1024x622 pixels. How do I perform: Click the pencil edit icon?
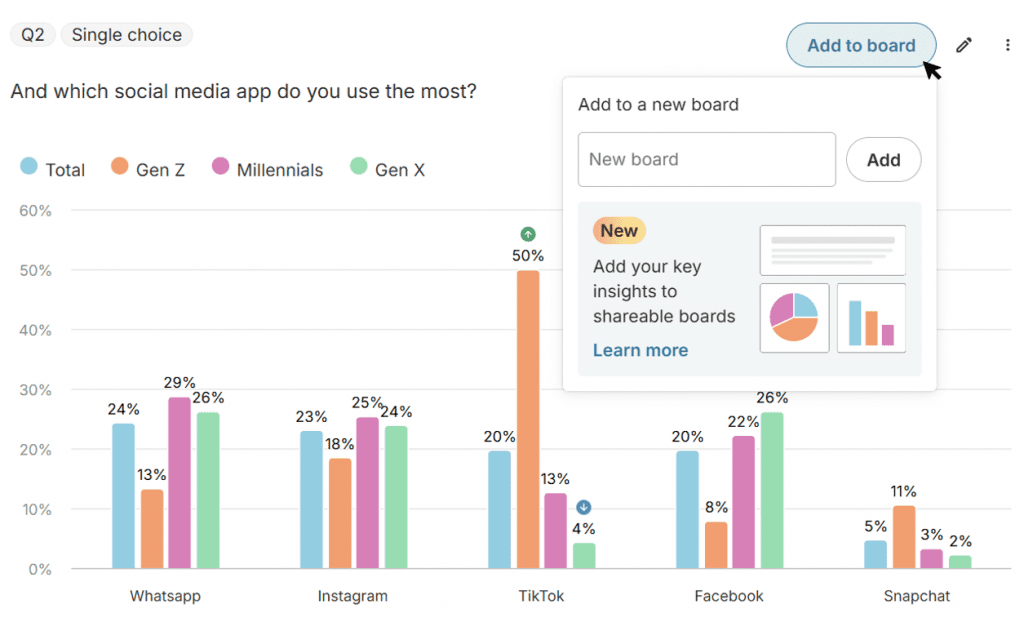[964, 45]
